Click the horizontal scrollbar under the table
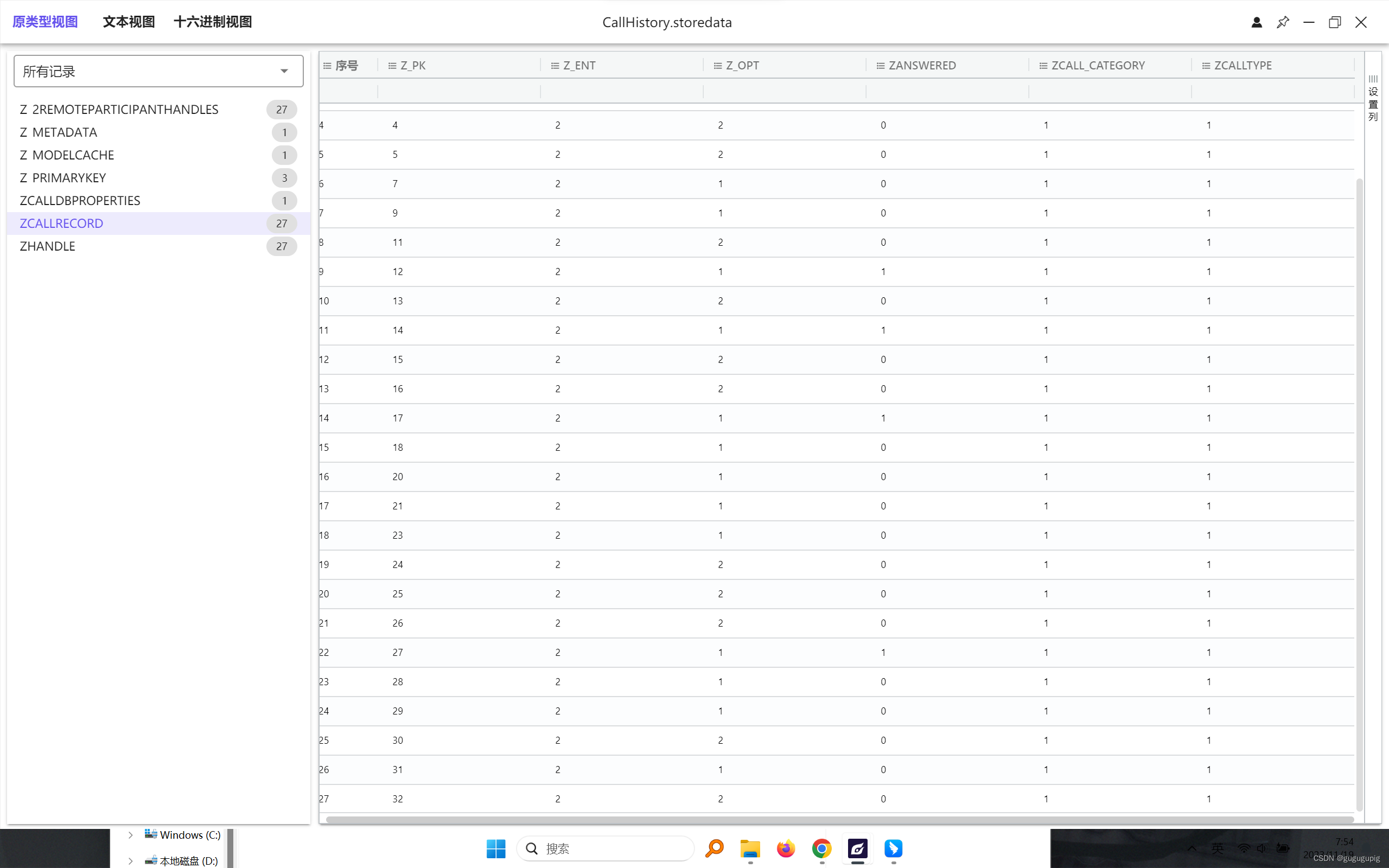 tap(838, 819)
